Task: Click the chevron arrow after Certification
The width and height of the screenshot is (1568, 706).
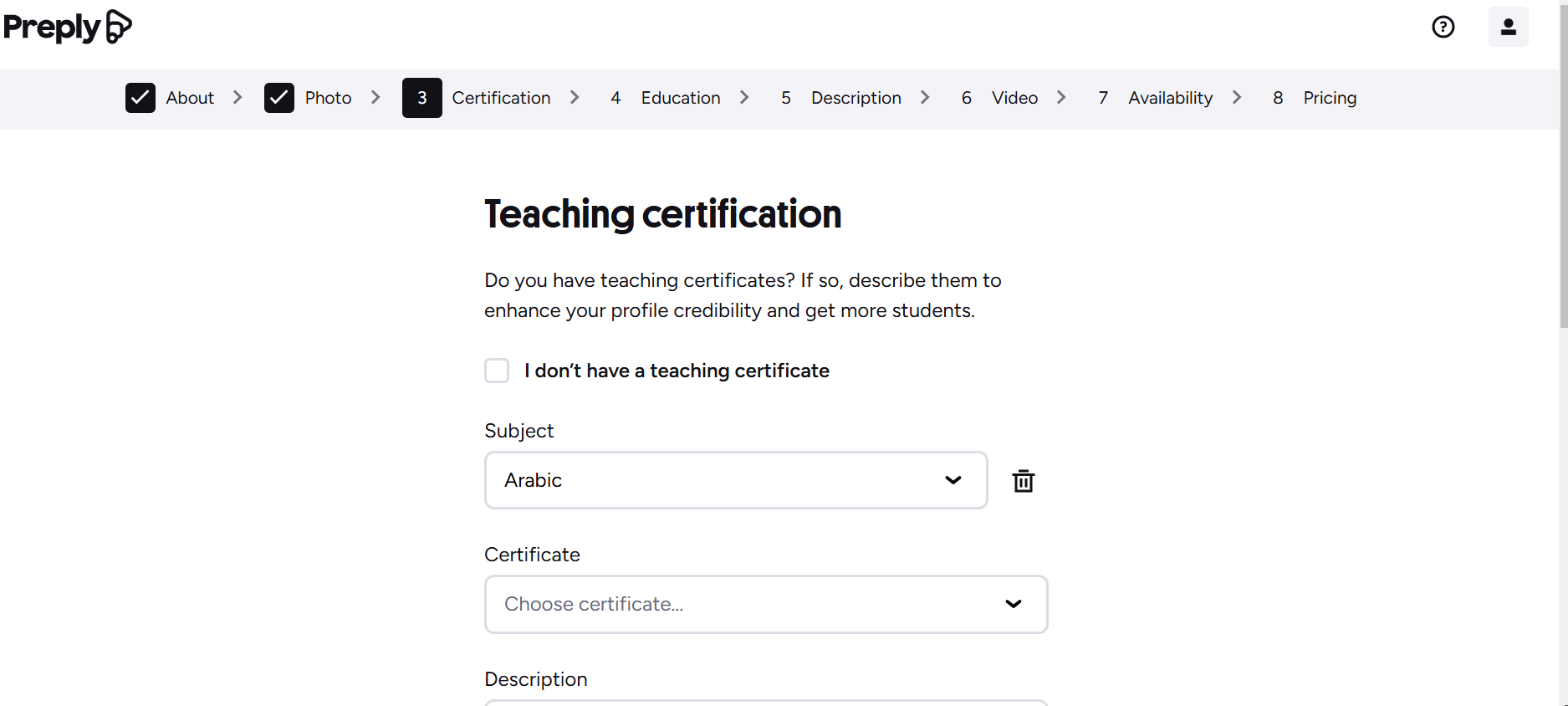Action: point(575,98)
